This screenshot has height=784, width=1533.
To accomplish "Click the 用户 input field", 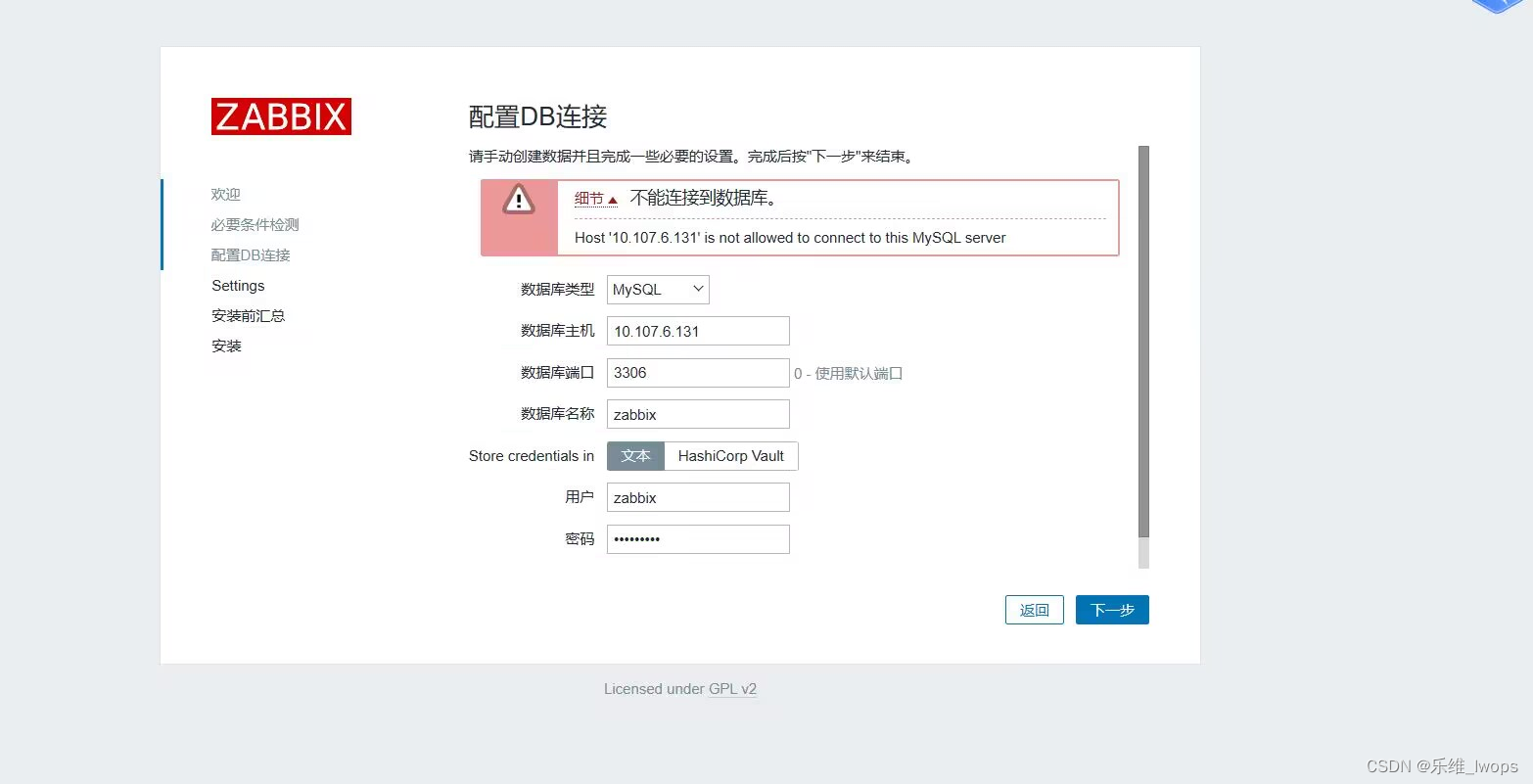I will (698, 497).
